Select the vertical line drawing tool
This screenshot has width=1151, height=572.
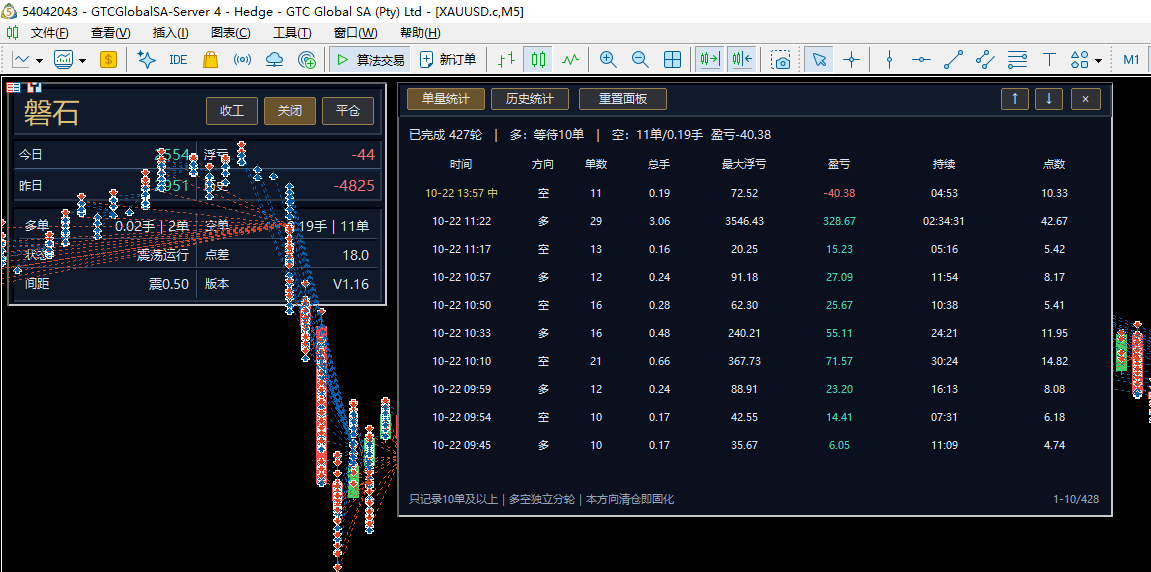tap(889, 59)
